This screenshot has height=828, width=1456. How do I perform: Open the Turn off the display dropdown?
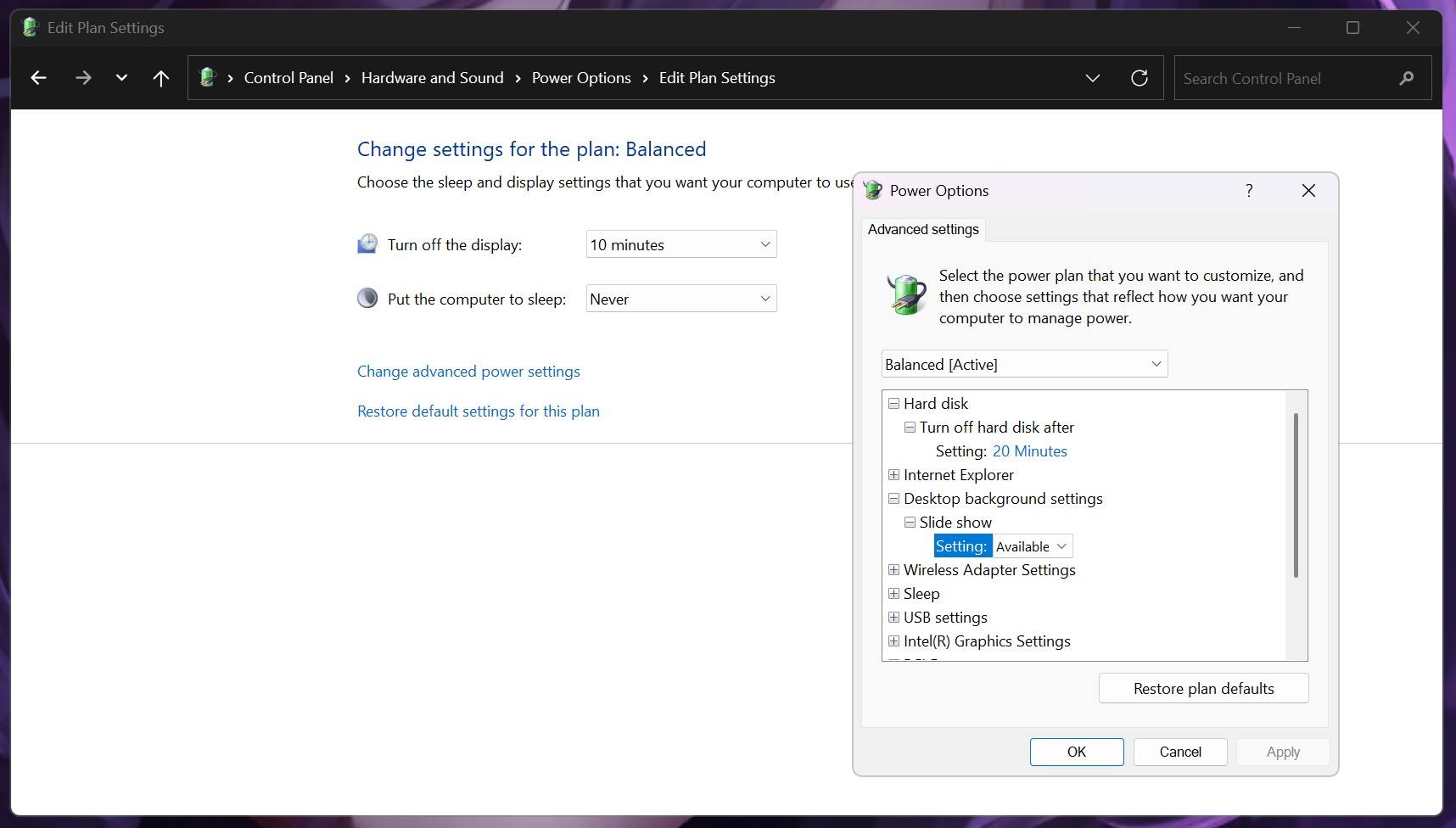point(681,244)
